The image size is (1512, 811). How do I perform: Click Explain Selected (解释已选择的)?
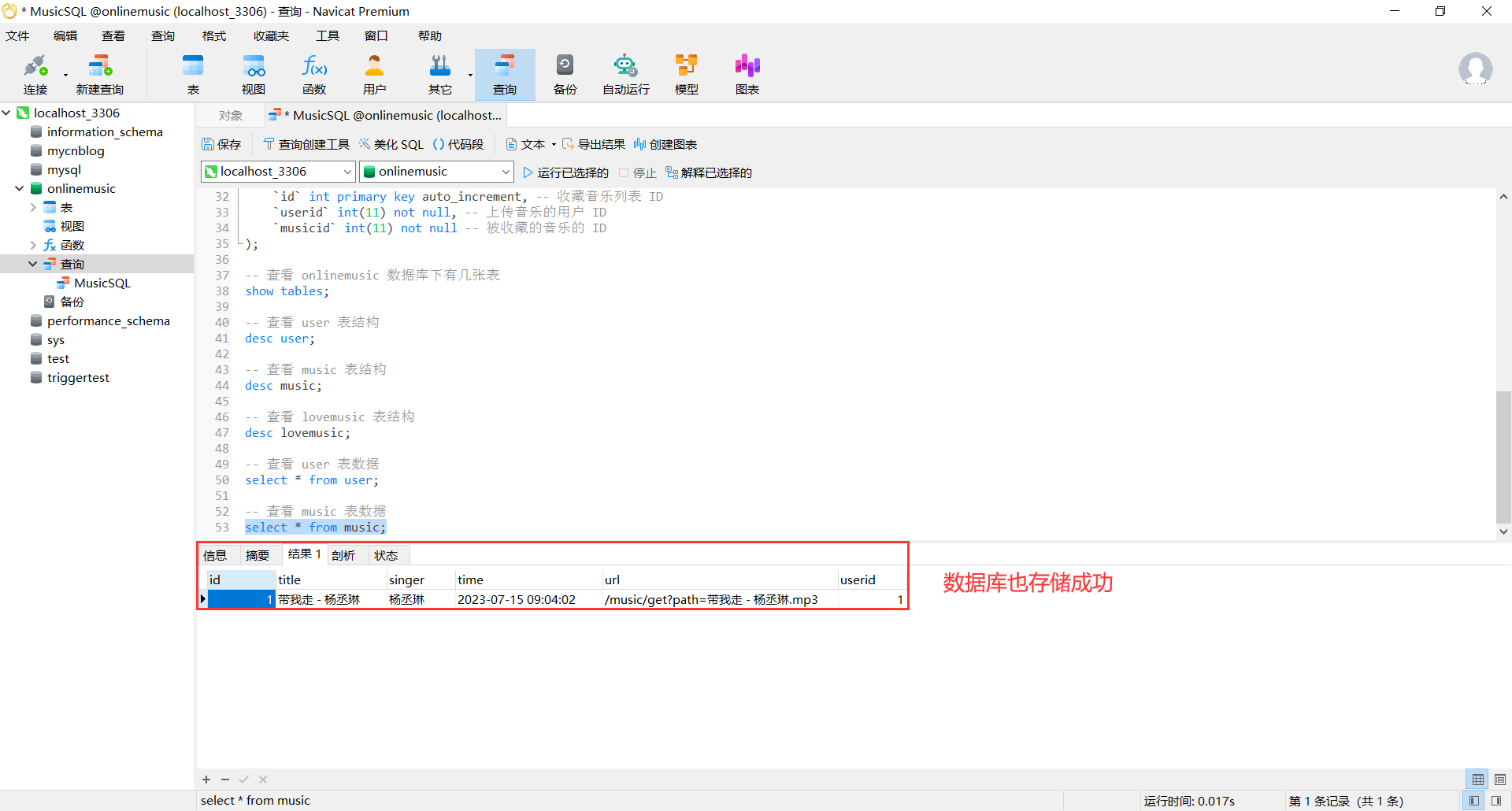[709, 172]
